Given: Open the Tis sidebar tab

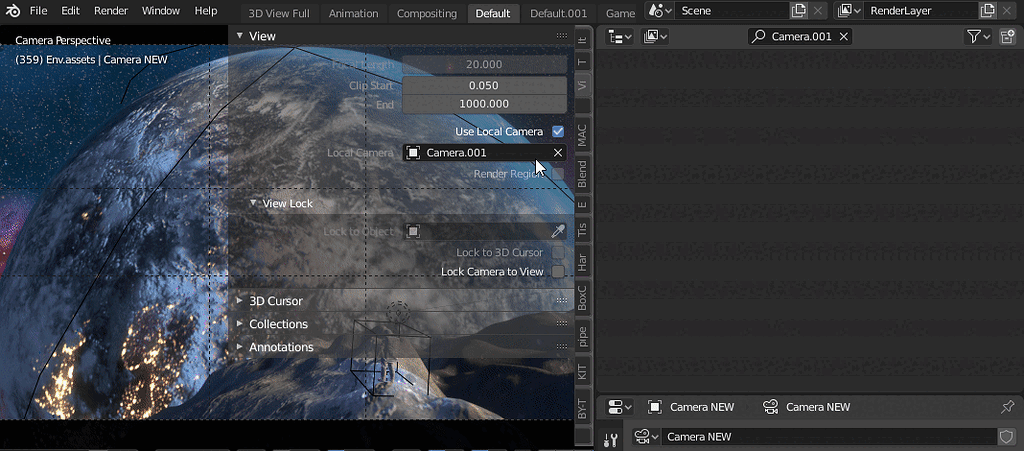Looking at the screenshot, I should pyautogui.click(x=583, y=230).
